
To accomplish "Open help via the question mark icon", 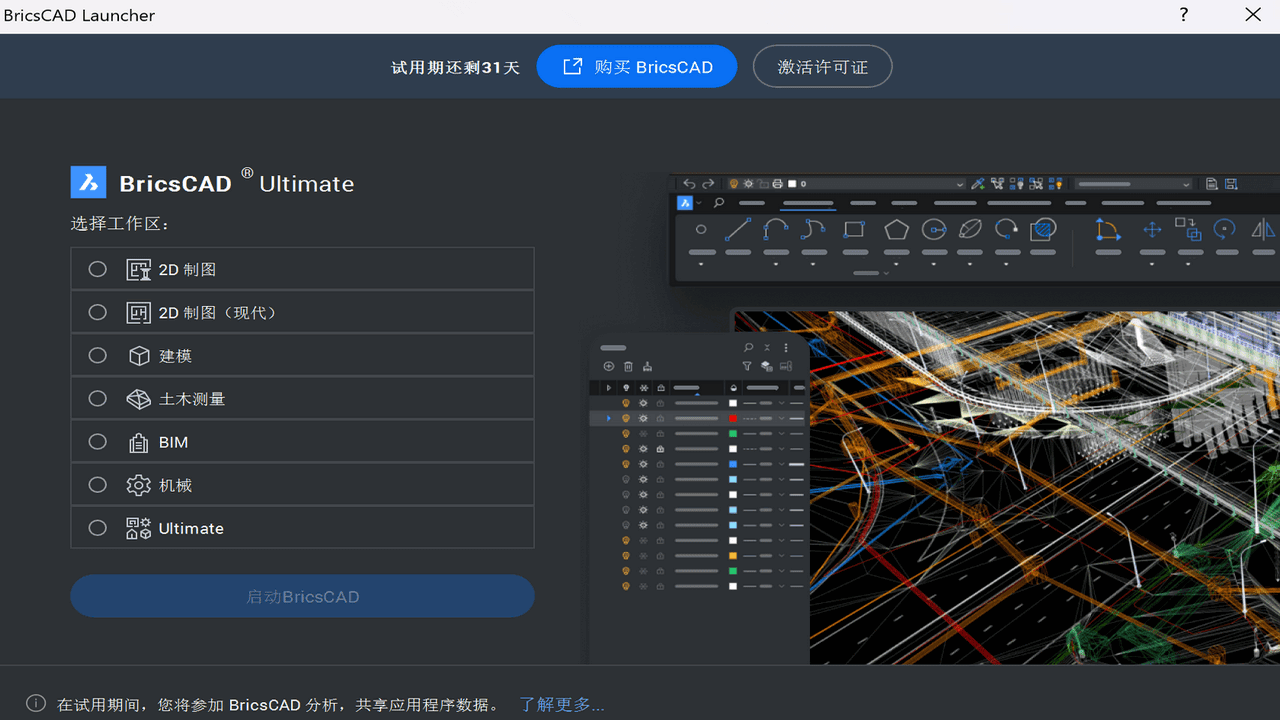I will [1183, 15].
